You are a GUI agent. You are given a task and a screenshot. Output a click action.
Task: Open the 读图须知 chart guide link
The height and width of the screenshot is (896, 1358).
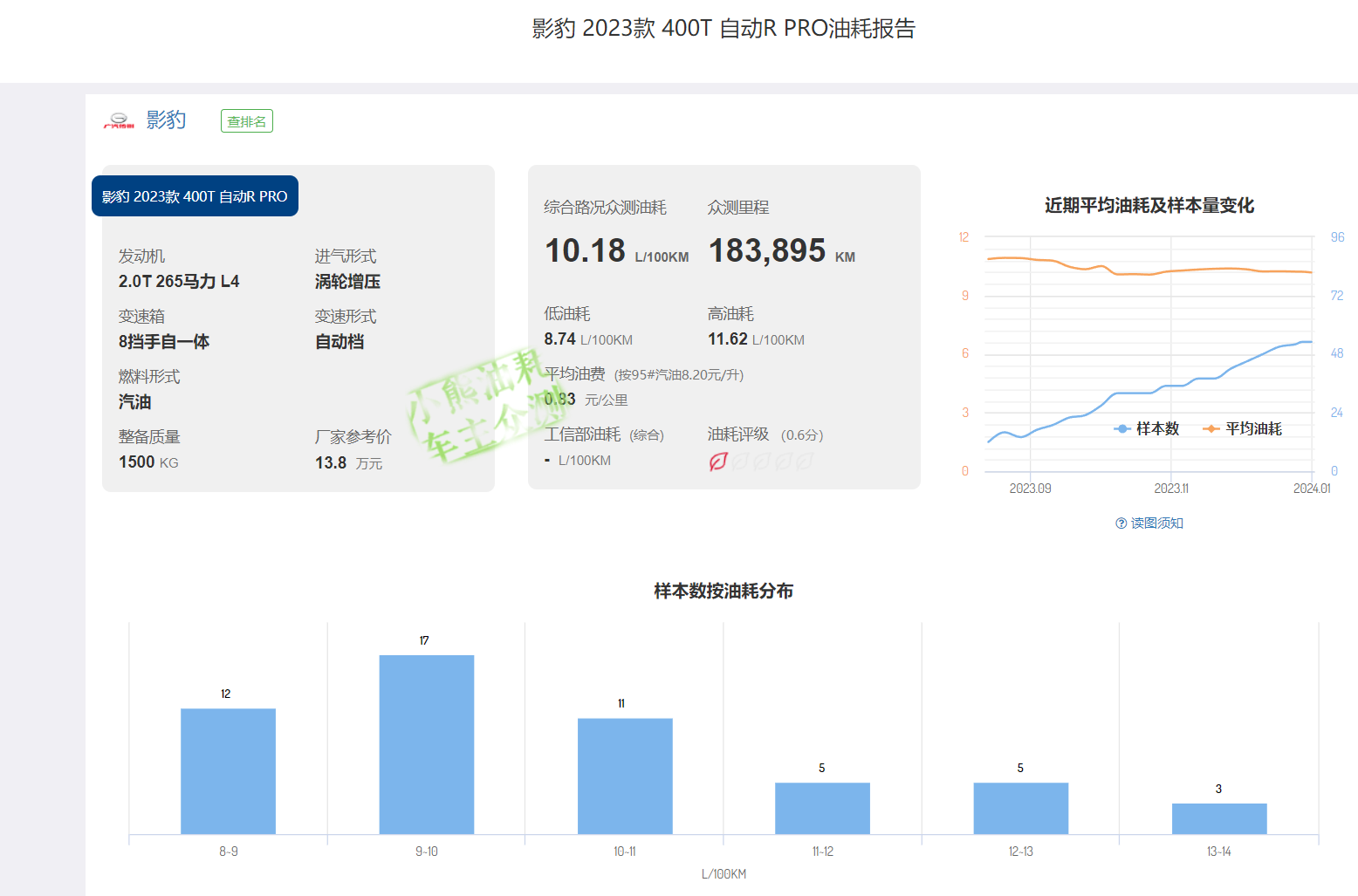[x=1156, y=523]
